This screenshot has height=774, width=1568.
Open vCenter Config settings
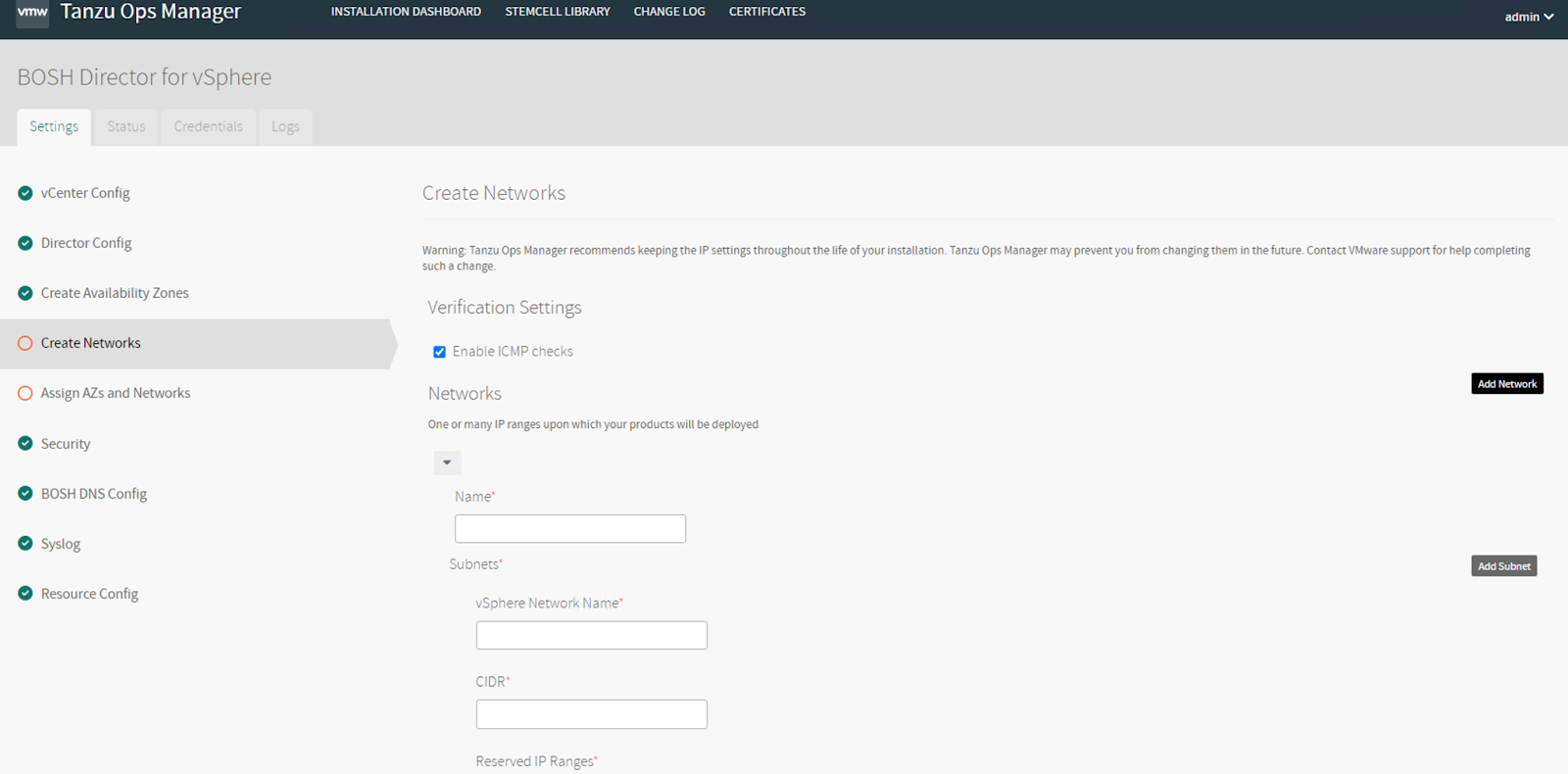coord(85,193)
